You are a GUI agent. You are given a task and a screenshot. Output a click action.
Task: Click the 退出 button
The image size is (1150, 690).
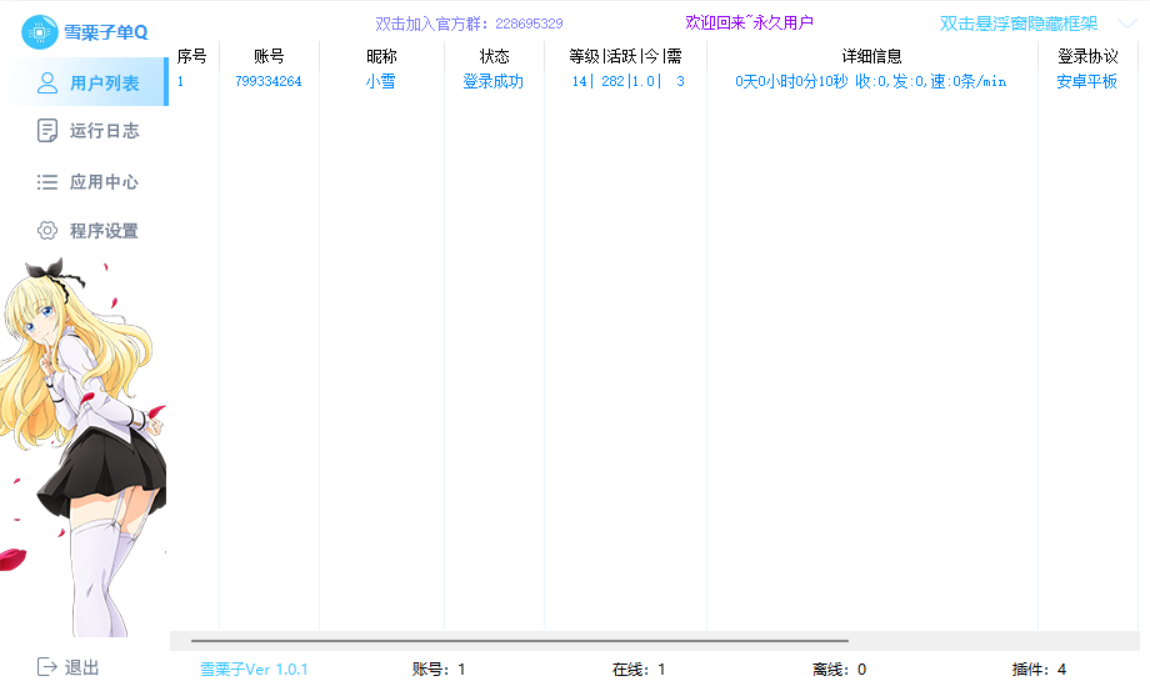(67, 667)
